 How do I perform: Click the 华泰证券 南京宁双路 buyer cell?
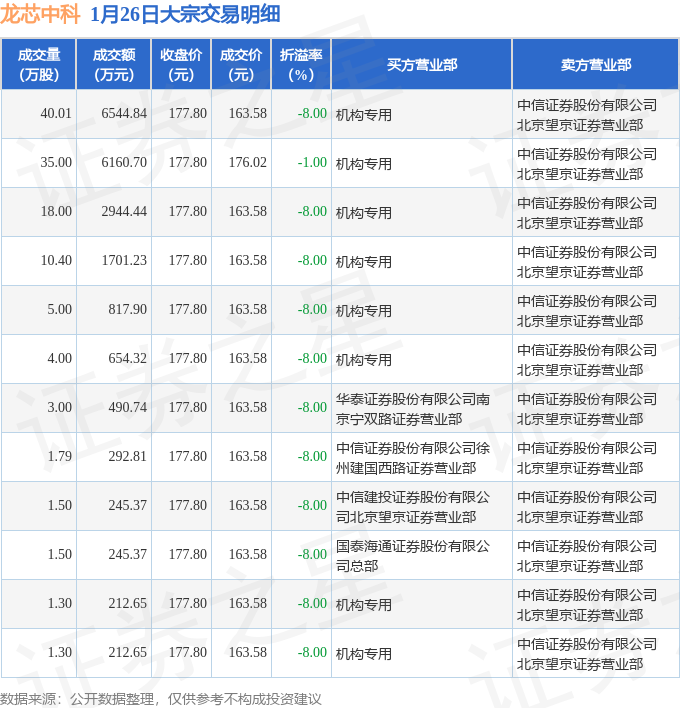pyautogui.click(x=413, y=408)
